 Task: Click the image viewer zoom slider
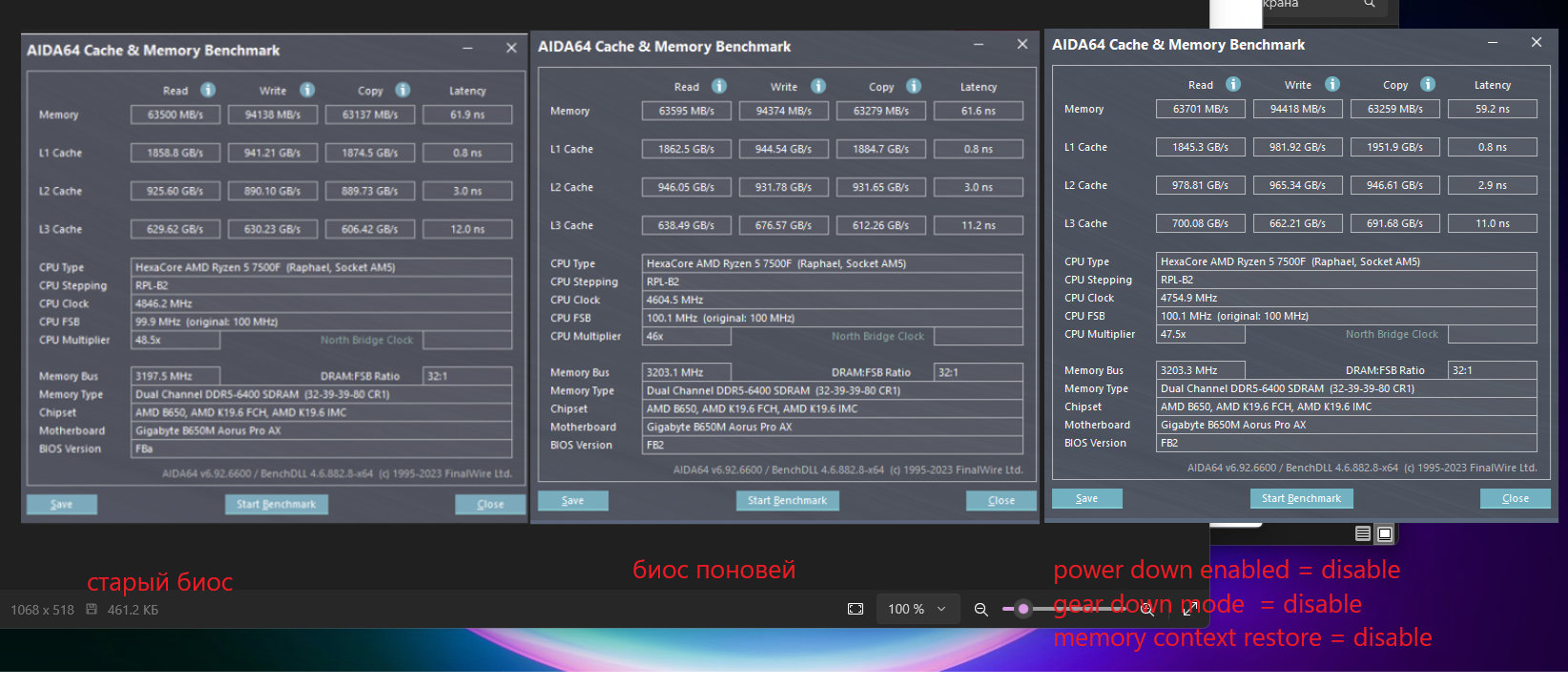[x=1065, y=609]
